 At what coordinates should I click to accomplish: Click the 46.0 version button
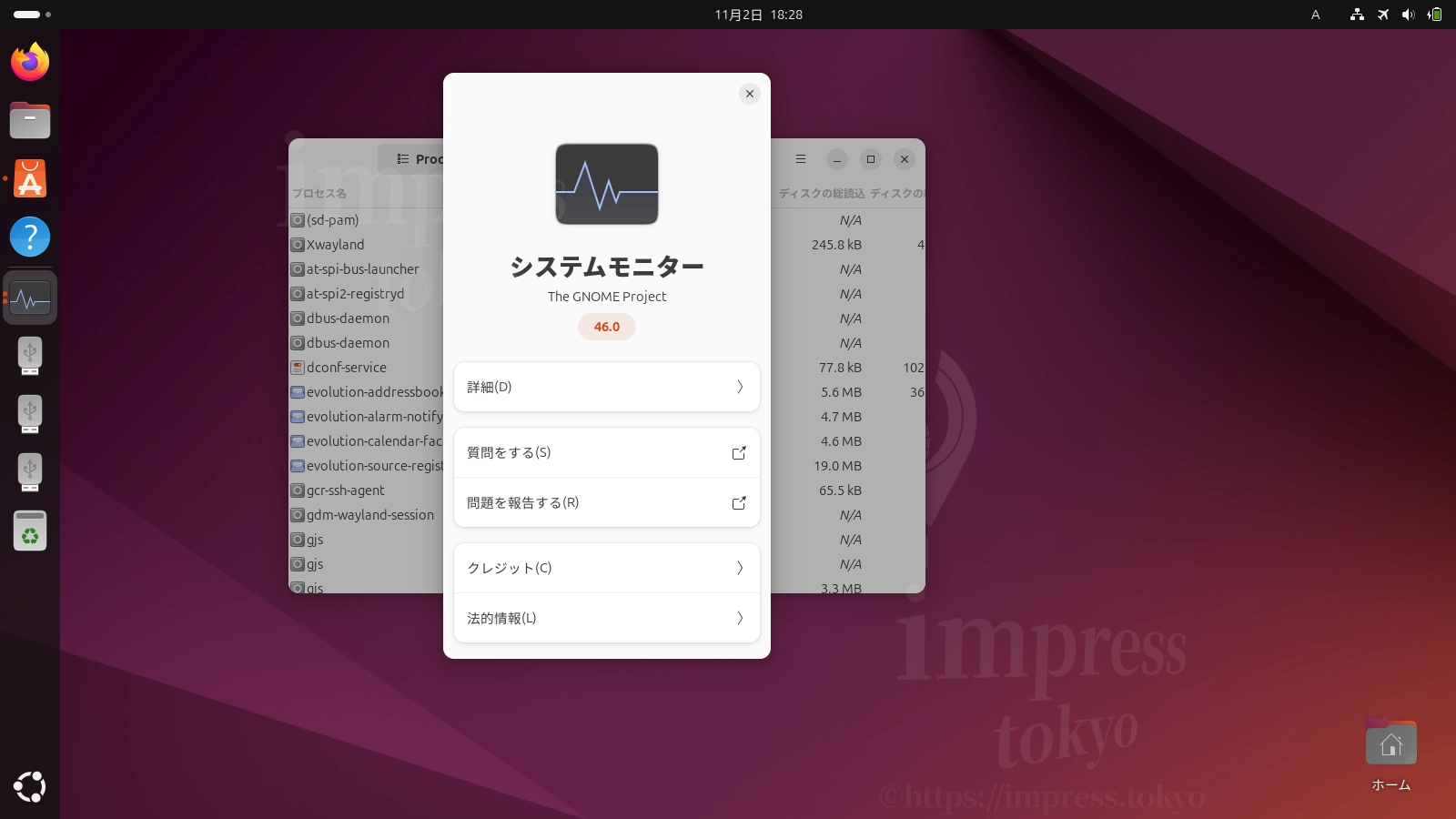(x=607, y=327)
